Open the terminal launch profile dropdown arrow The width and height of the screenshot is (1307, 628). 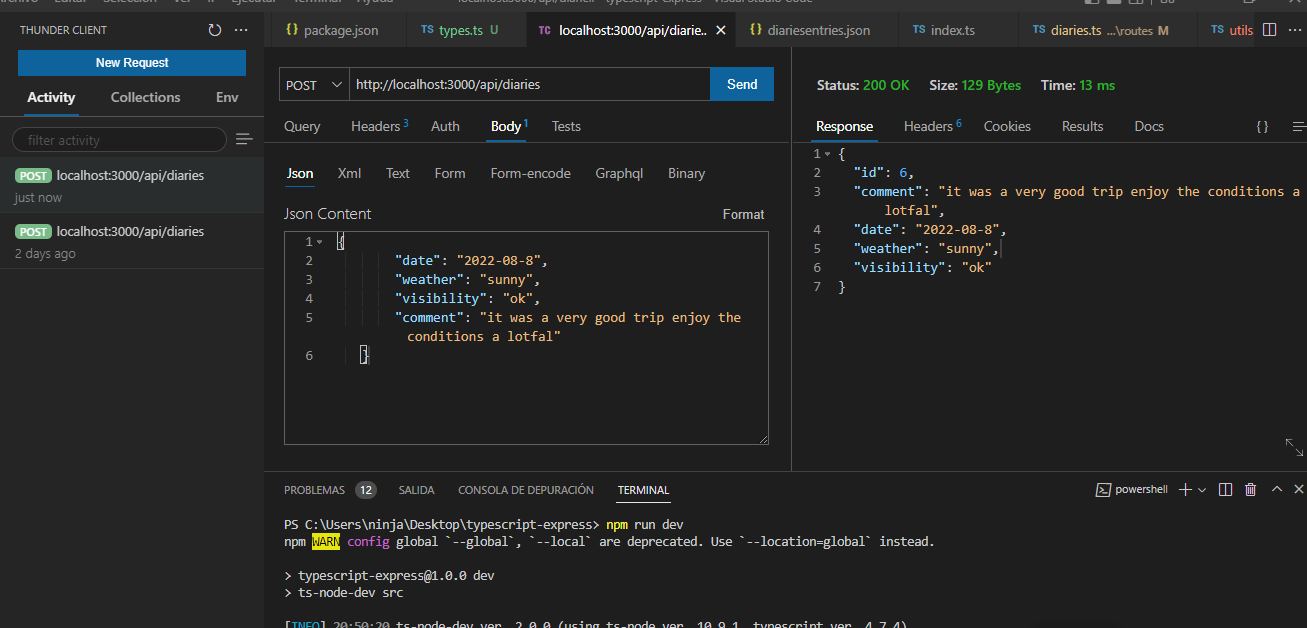(x=1202, y=490)
